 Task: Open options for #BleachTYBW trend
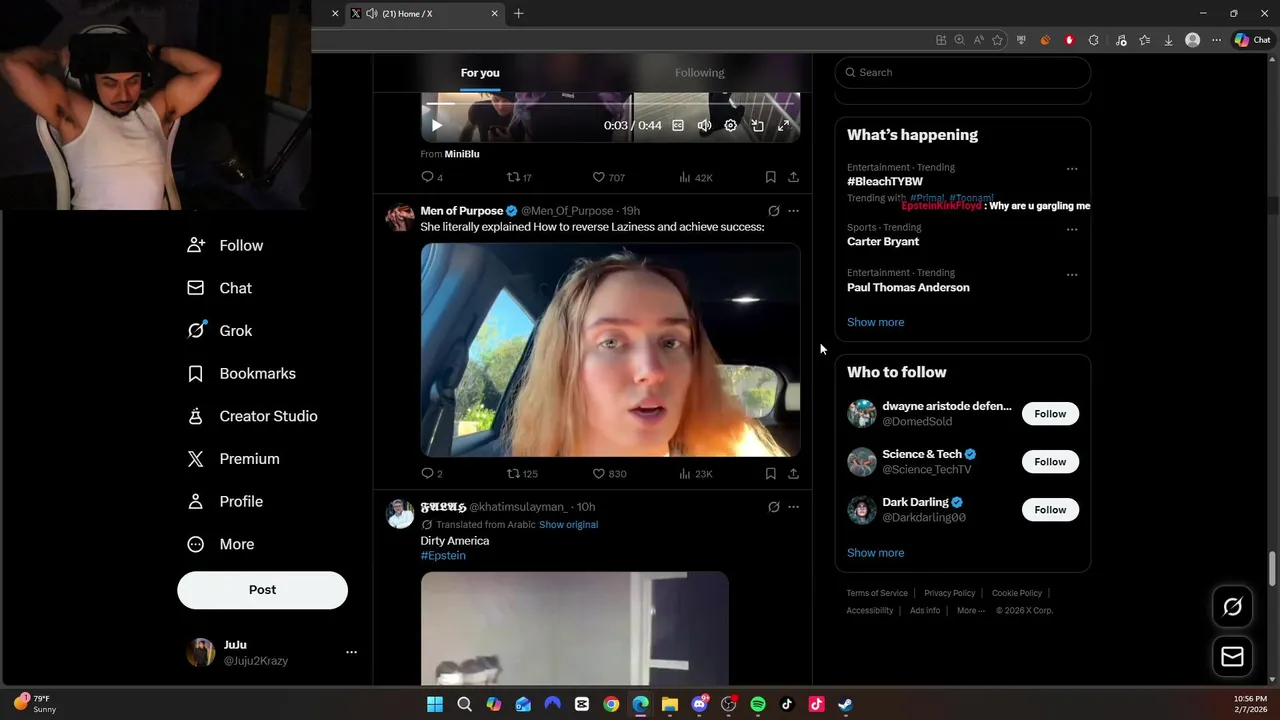(1072, 169)
